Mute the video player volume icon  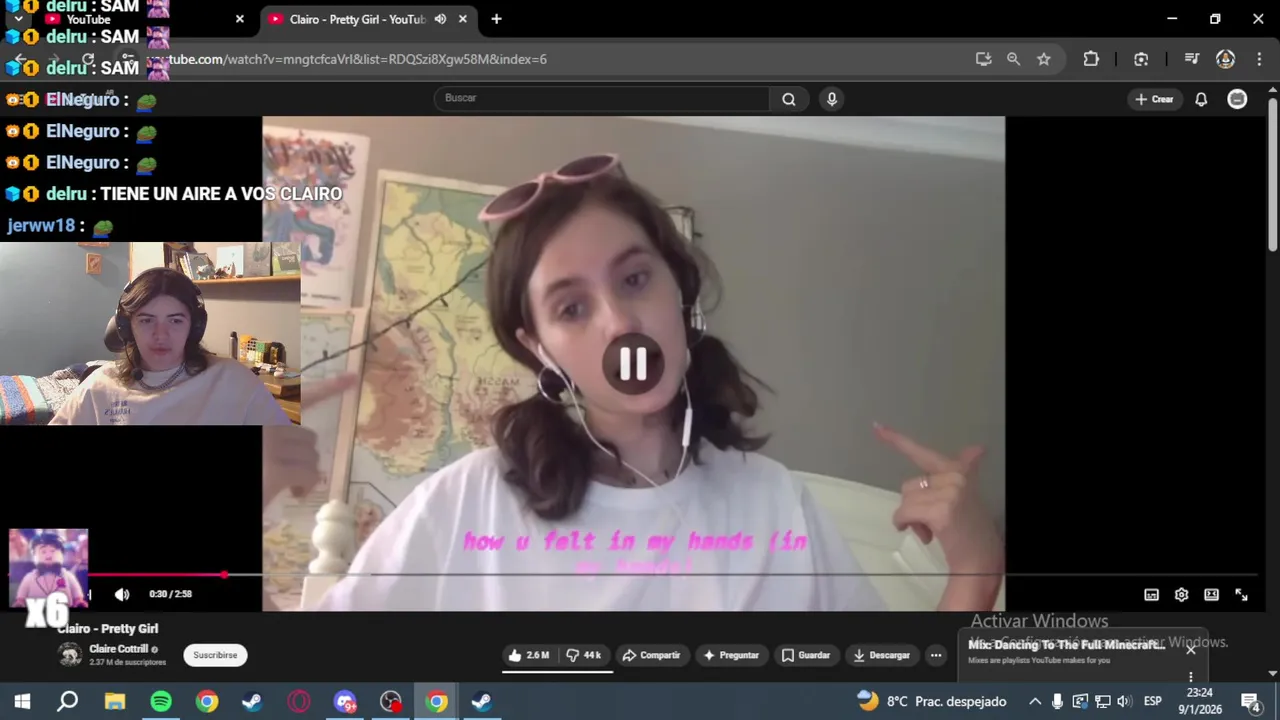point(122,594)
